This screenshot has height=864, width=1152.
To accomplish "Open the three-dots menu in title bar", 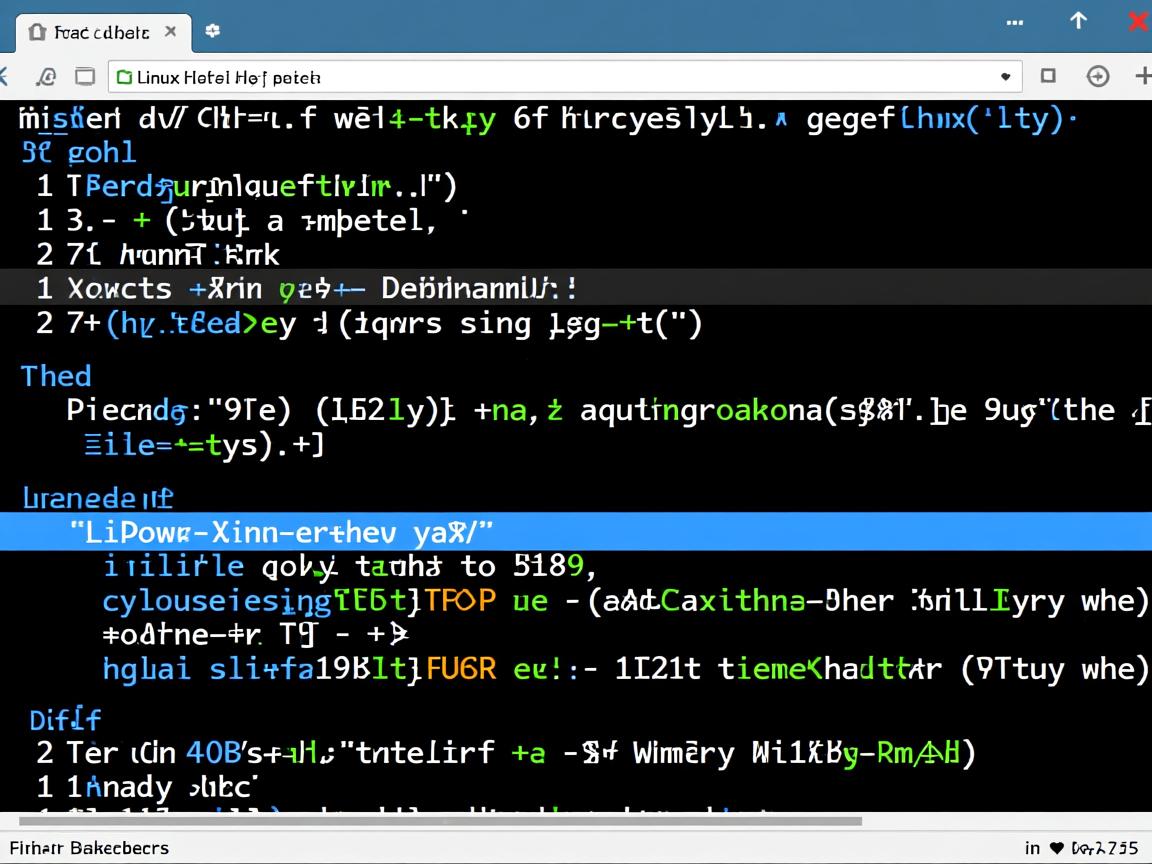I will pyautogui.click(x=1015, y=22).
